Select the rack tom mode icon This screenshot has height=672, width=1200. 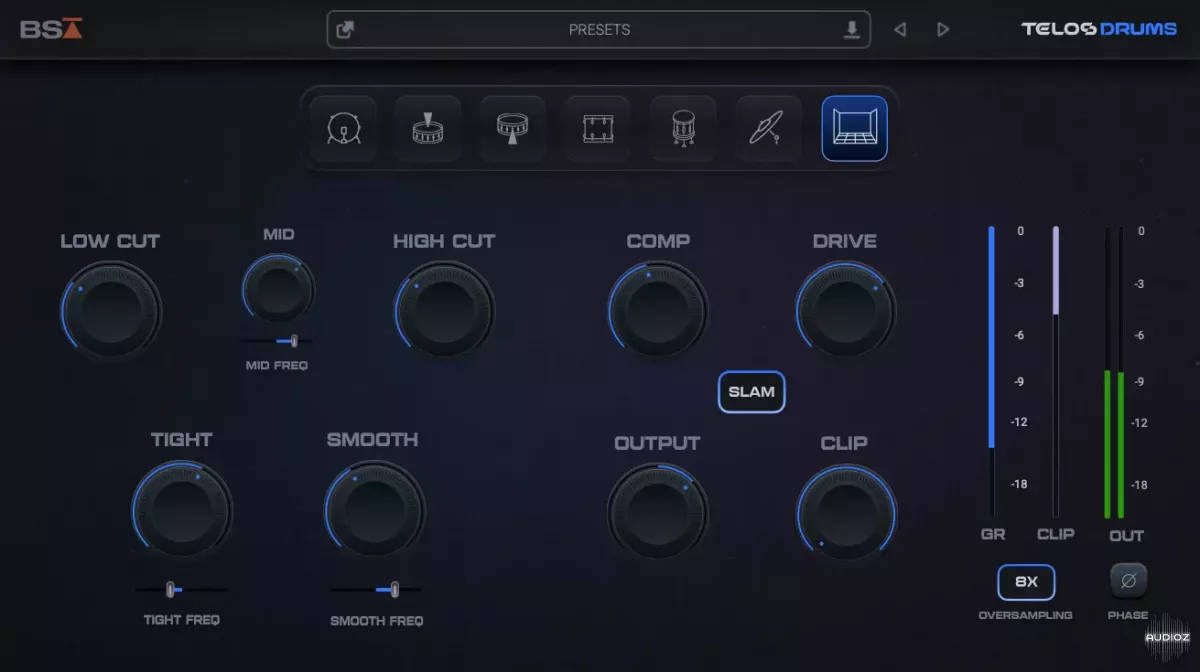[x=598, y=128]
